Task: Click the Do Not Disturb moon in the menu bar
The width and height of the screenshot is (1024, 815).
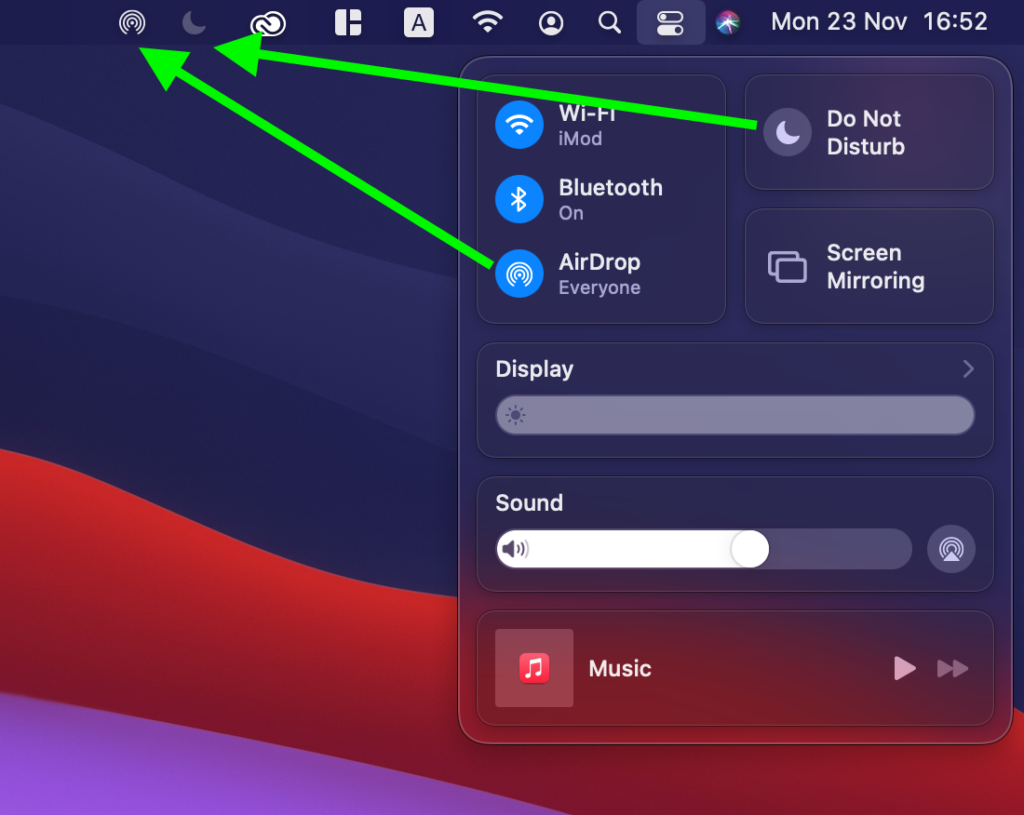Action: (x=194, y=21)
